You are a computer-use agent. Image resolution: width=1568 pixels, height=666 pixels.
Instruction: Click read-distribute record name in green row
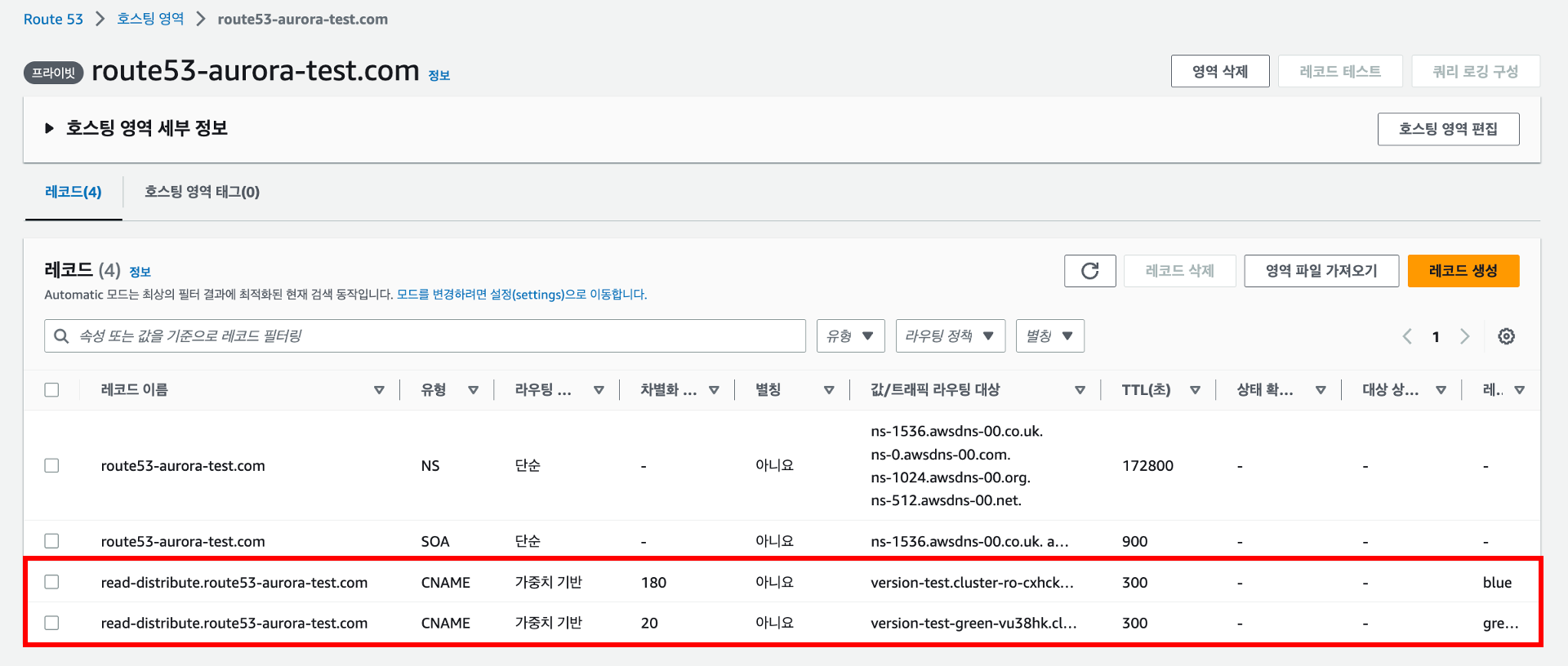(x=234, y=623)
